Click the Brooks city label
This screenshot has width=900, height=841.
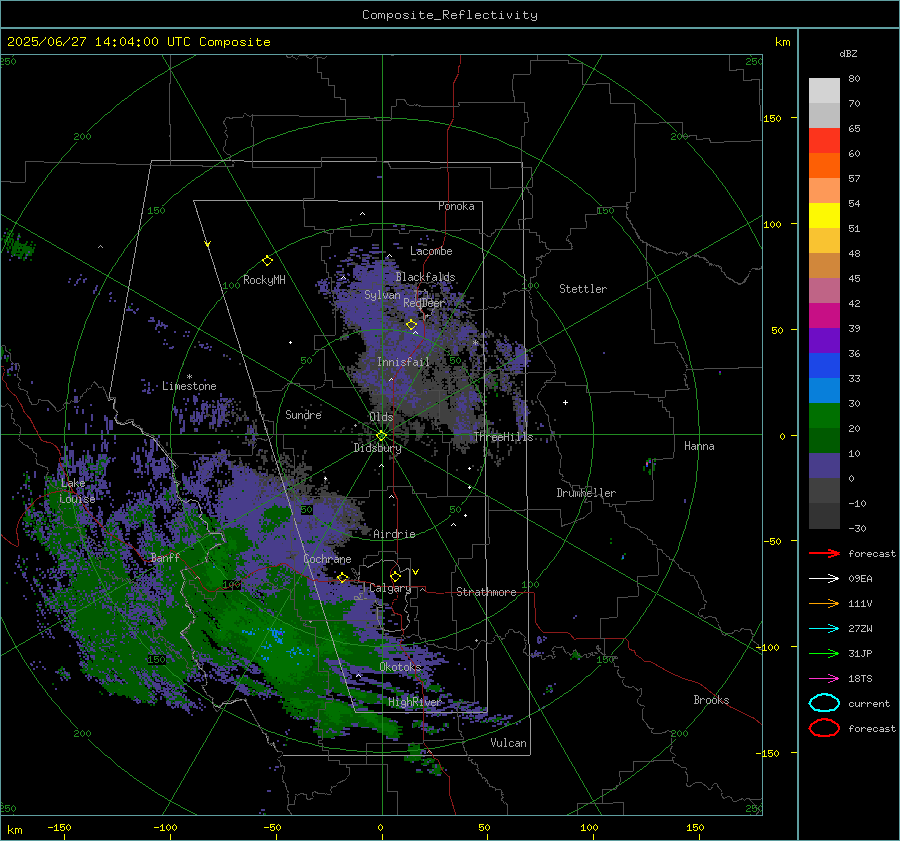[711, 700]
